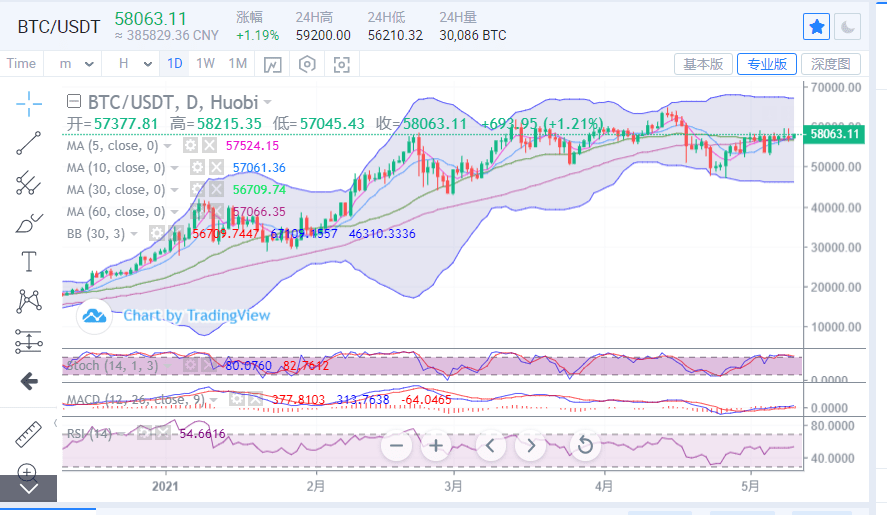887x515 pixels.
Task: Open MA (5, close, 0) settings gear
Action: [x=190, y=146]
